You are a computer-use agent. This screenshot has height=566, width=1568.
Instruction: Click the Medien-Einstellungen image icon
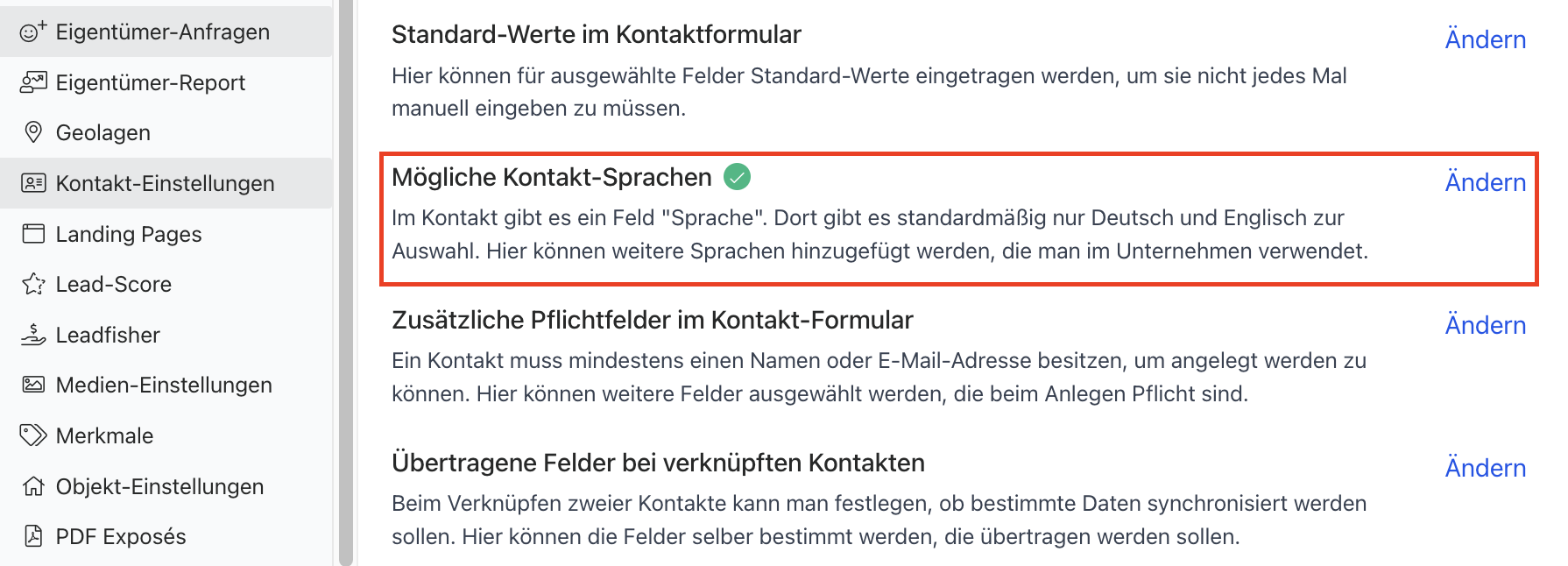[33, 385]
